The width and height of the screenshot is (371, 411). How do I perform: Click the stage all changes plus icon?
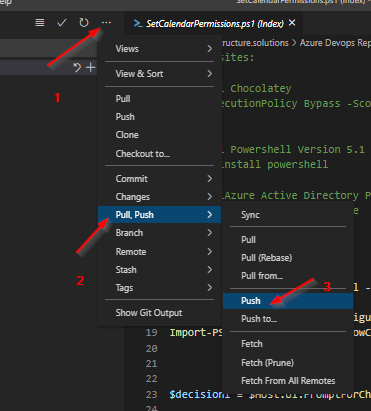91,67
